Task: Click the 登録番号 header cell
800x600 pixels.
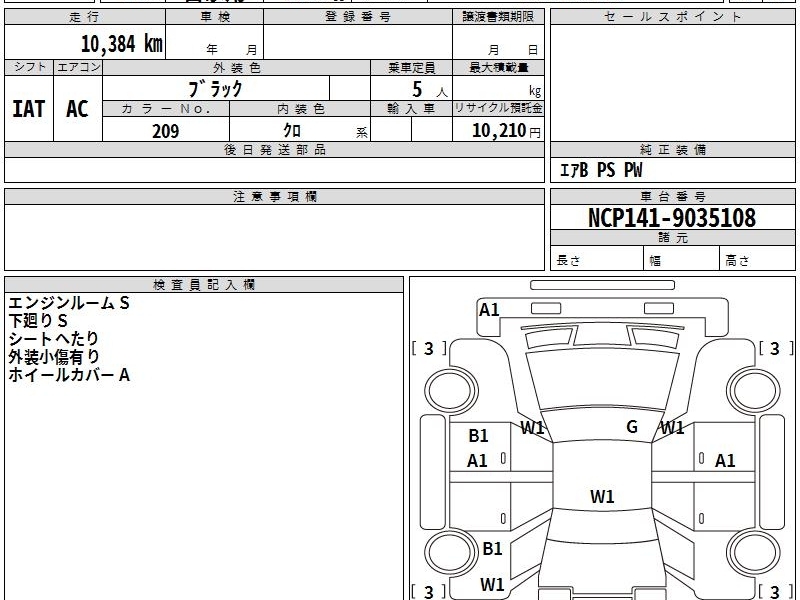Action: [358, 17]
